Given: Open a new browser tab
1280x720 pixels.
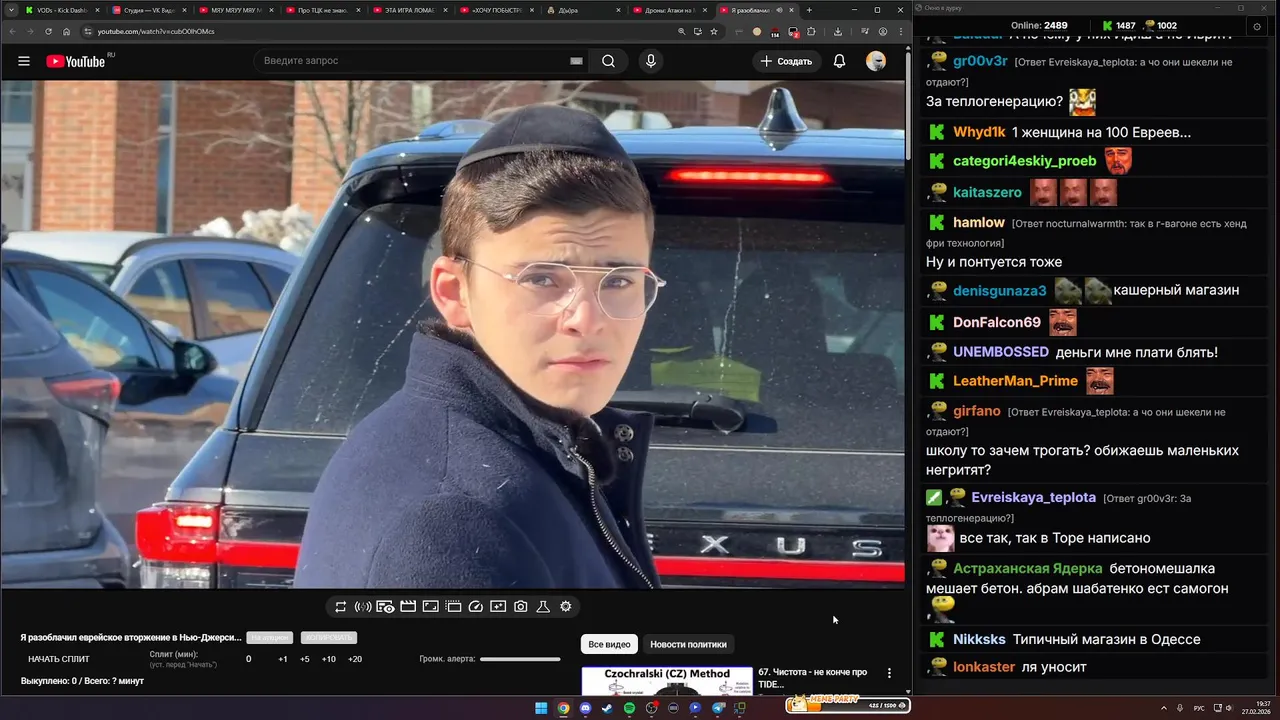Looking at the screenshot, I should pos(809,10).
